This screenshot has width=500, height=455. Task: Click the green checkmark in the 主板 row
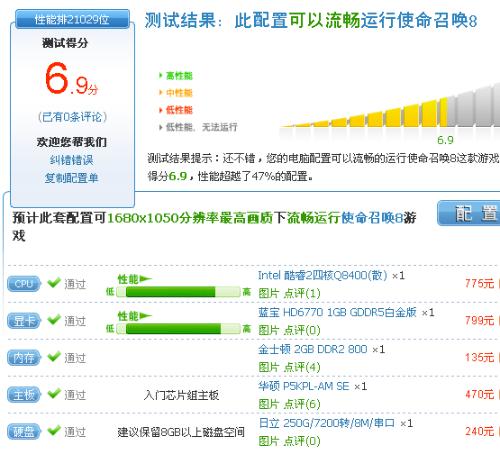coord(54,394)
